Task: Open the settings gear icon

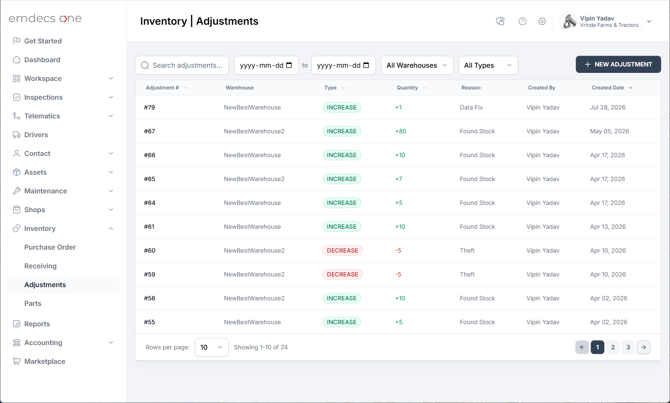Action: click(542, 21)
